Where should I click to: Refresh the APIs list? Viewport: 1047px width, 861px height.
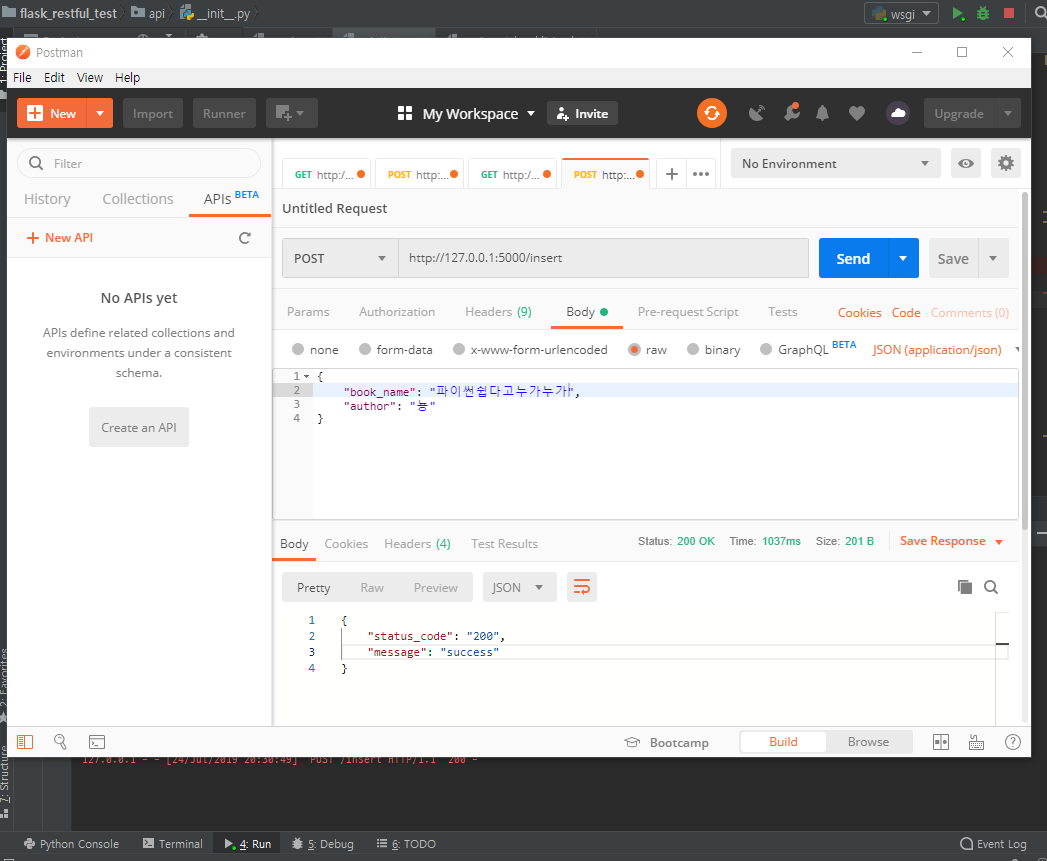(245, 238)
